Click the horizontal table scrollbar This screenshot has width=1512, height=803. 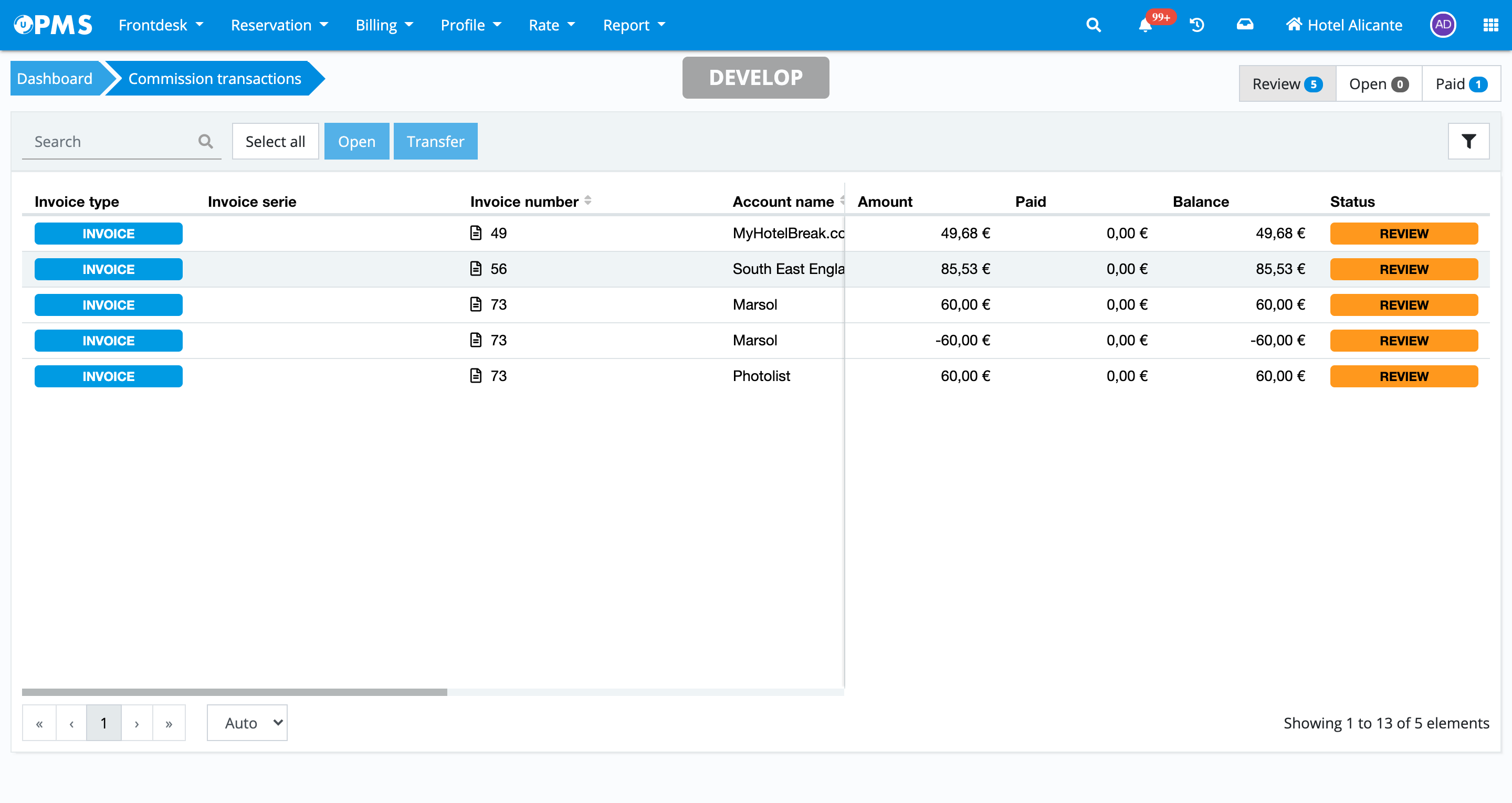pos(234,692)
